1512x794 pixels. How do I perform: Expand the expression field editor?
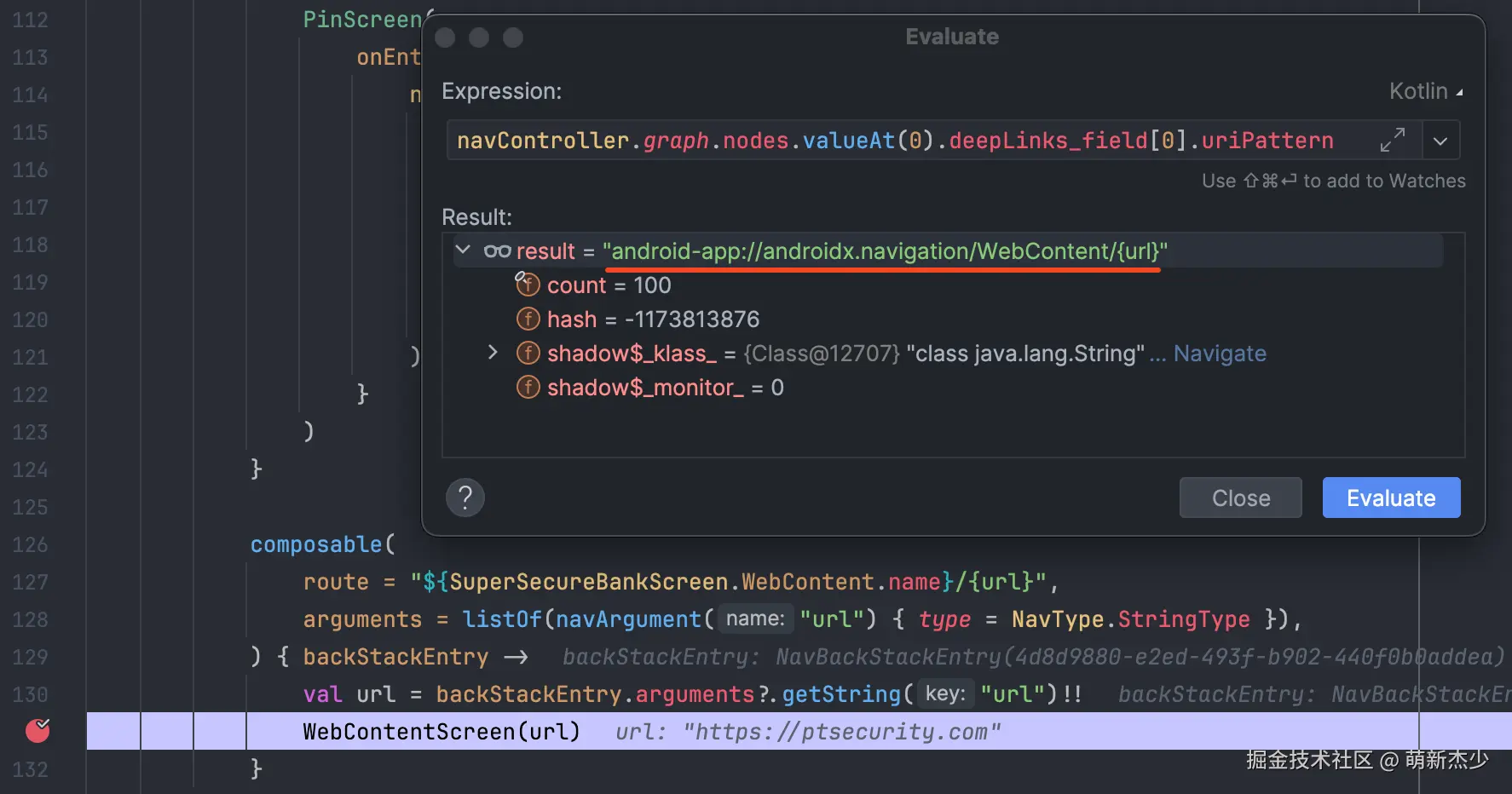(1393, 140)
